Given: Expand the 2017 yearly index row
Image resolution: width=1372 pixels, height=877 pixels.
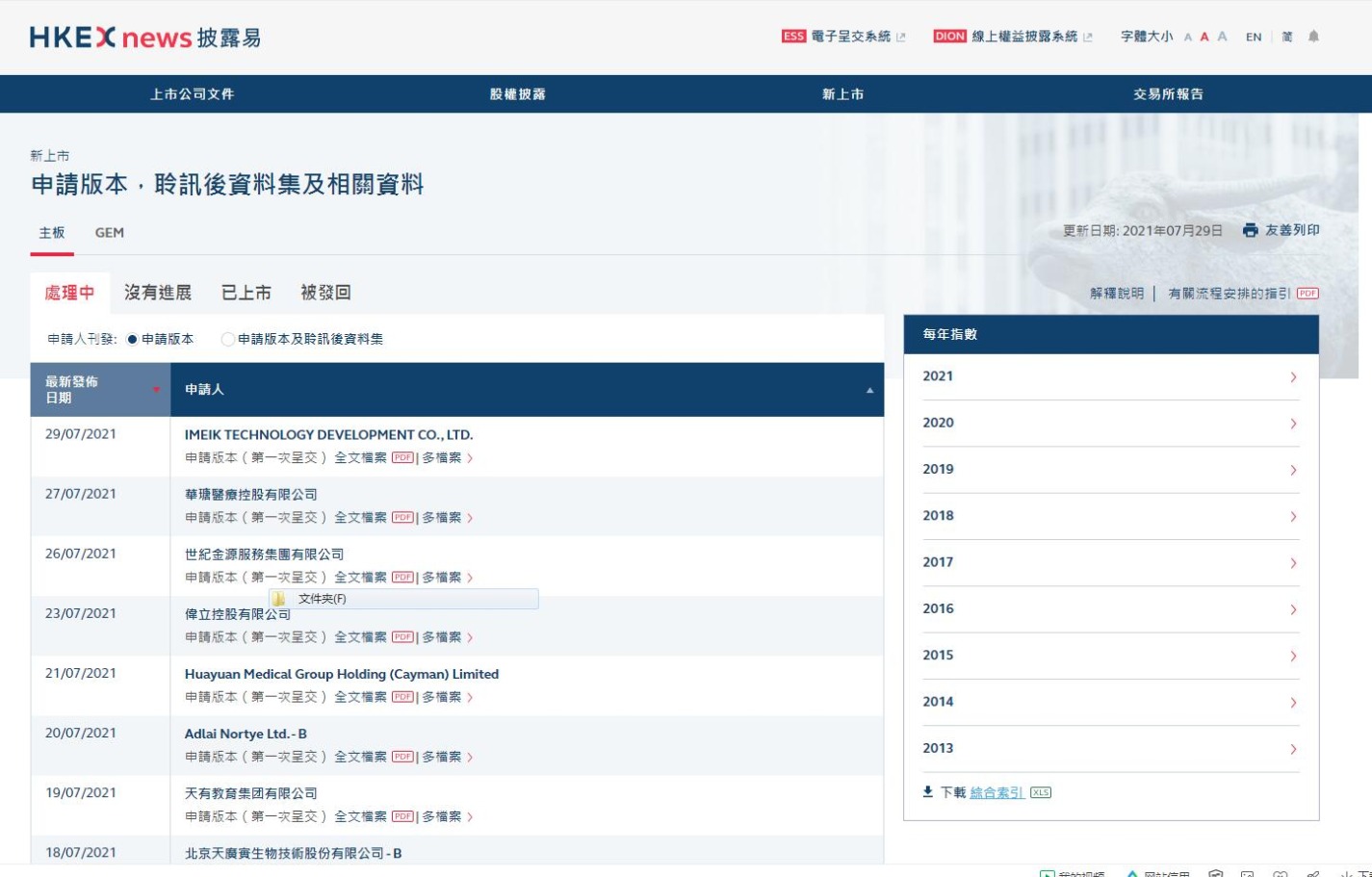Looking at the screenshot, I should [1110, 562].
